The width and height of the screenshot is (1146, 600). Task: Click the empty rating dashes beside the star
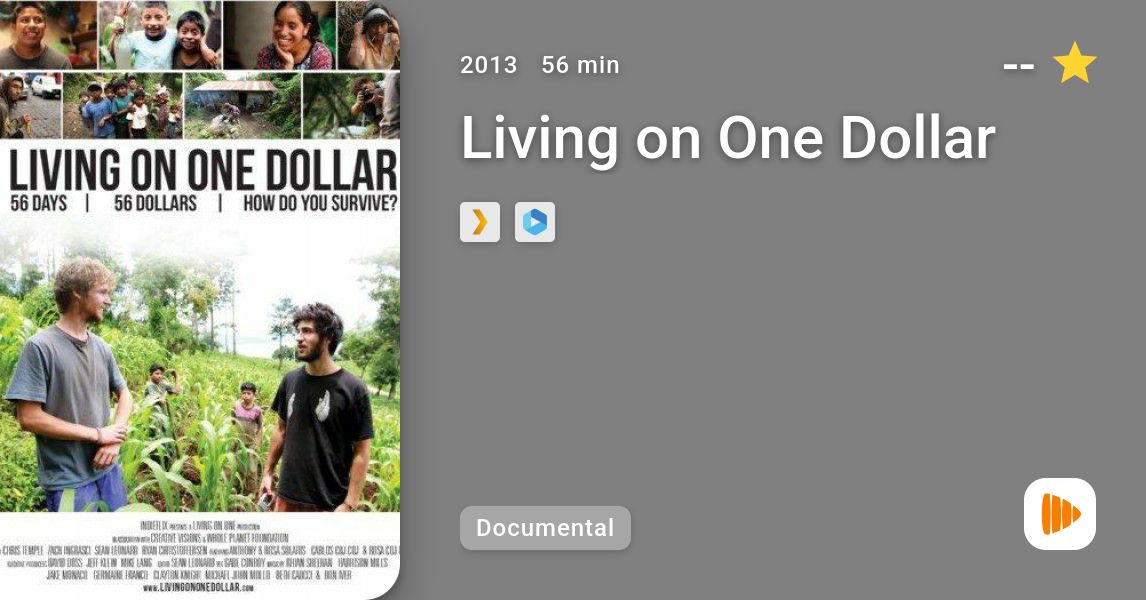click(x=1018, y=66)
